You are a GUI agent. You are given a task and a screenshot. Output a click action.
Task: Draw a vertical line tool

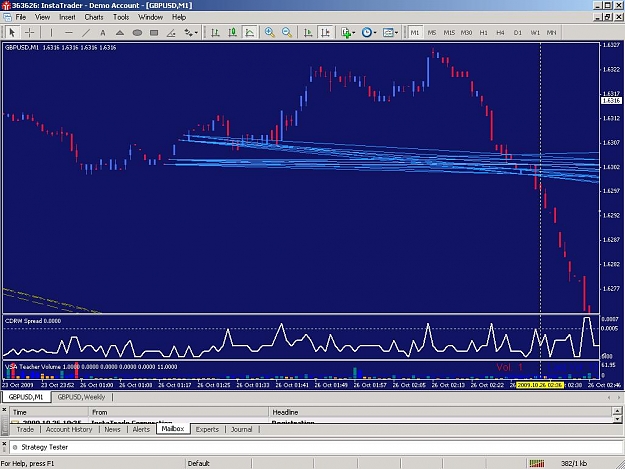(51, 33)
